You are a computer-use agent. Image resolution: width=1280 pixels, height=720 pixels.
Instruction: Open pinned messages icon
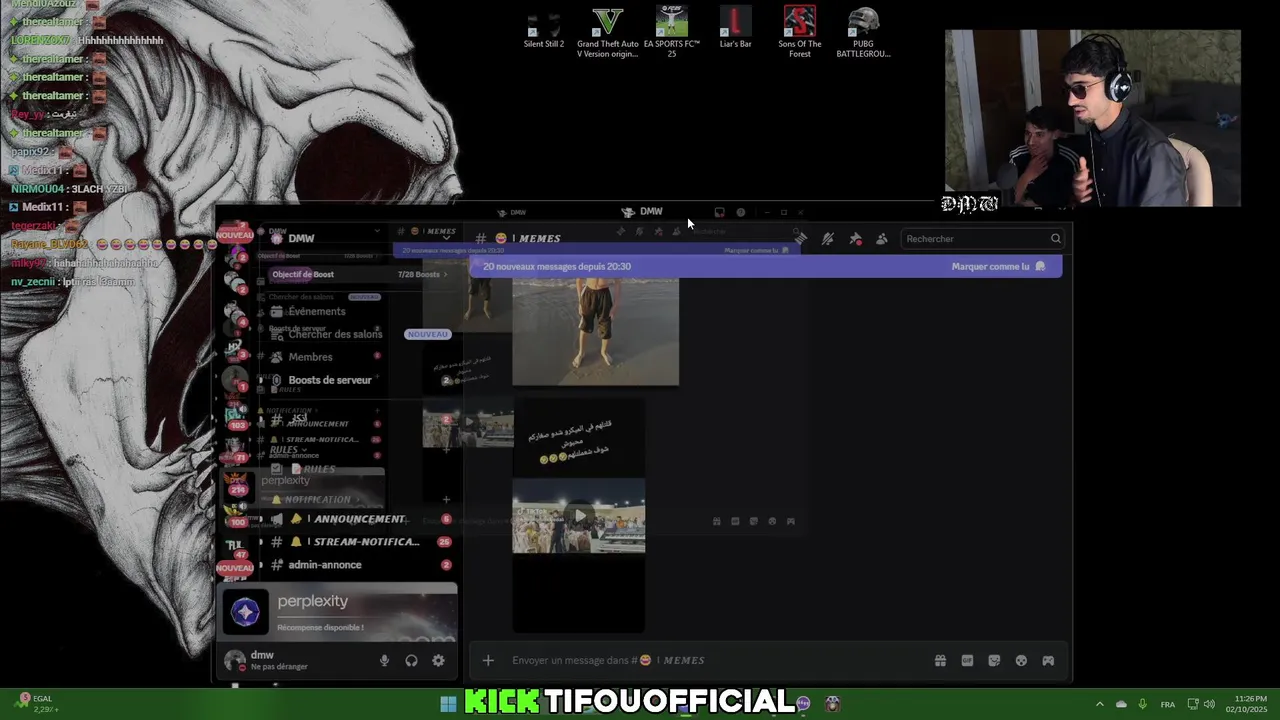855,239
